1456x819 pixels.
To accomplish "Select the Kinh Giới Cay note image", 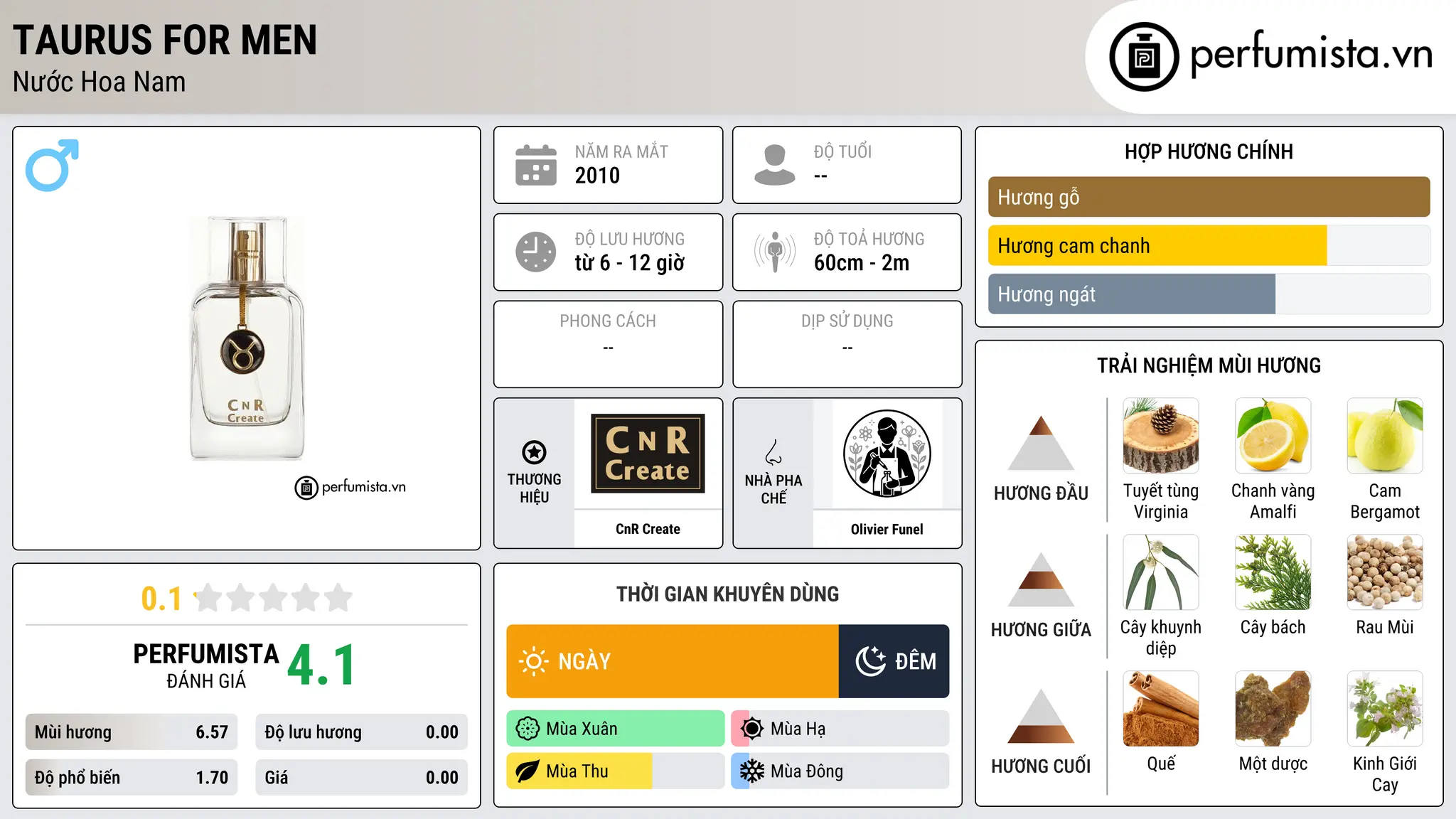I will [x=1385, y=709].
